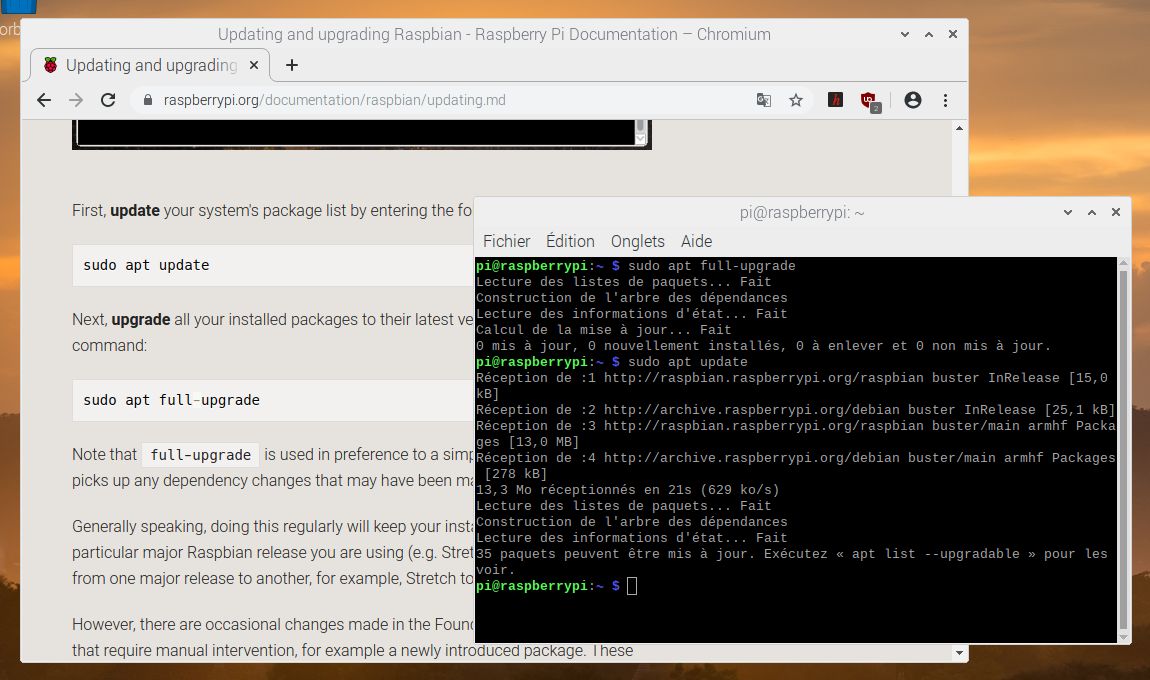1150x680 pixels.
Task: Open Chromium three-dot menu
Action: pyautogui.click(x=945, y=100)
